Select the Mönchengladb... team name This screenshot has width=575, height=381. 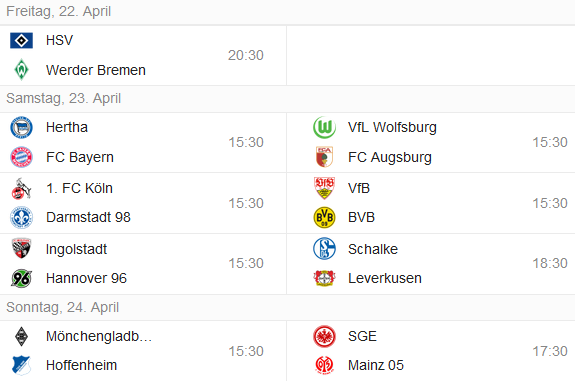99,336
